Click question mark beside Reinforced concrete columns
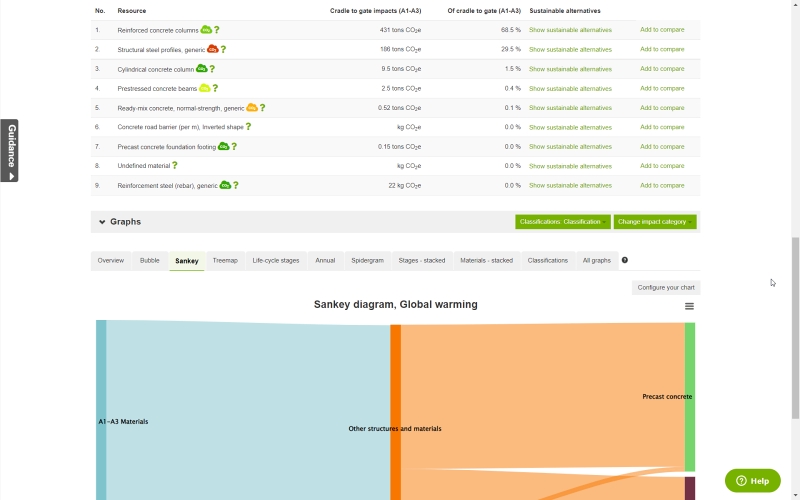 point(217,30)
